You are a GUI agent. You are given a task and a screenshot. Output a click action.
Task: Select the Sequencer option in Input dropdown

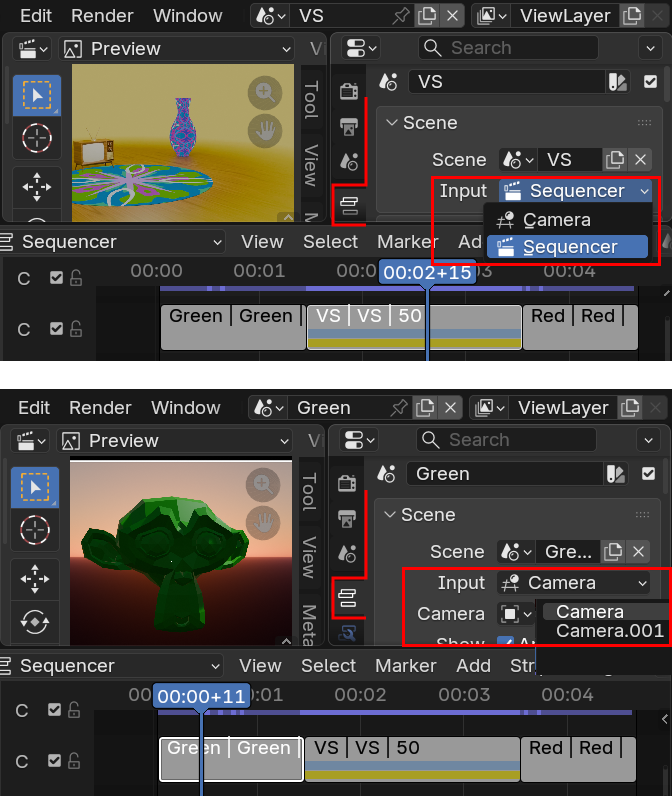tap(568, 247)
